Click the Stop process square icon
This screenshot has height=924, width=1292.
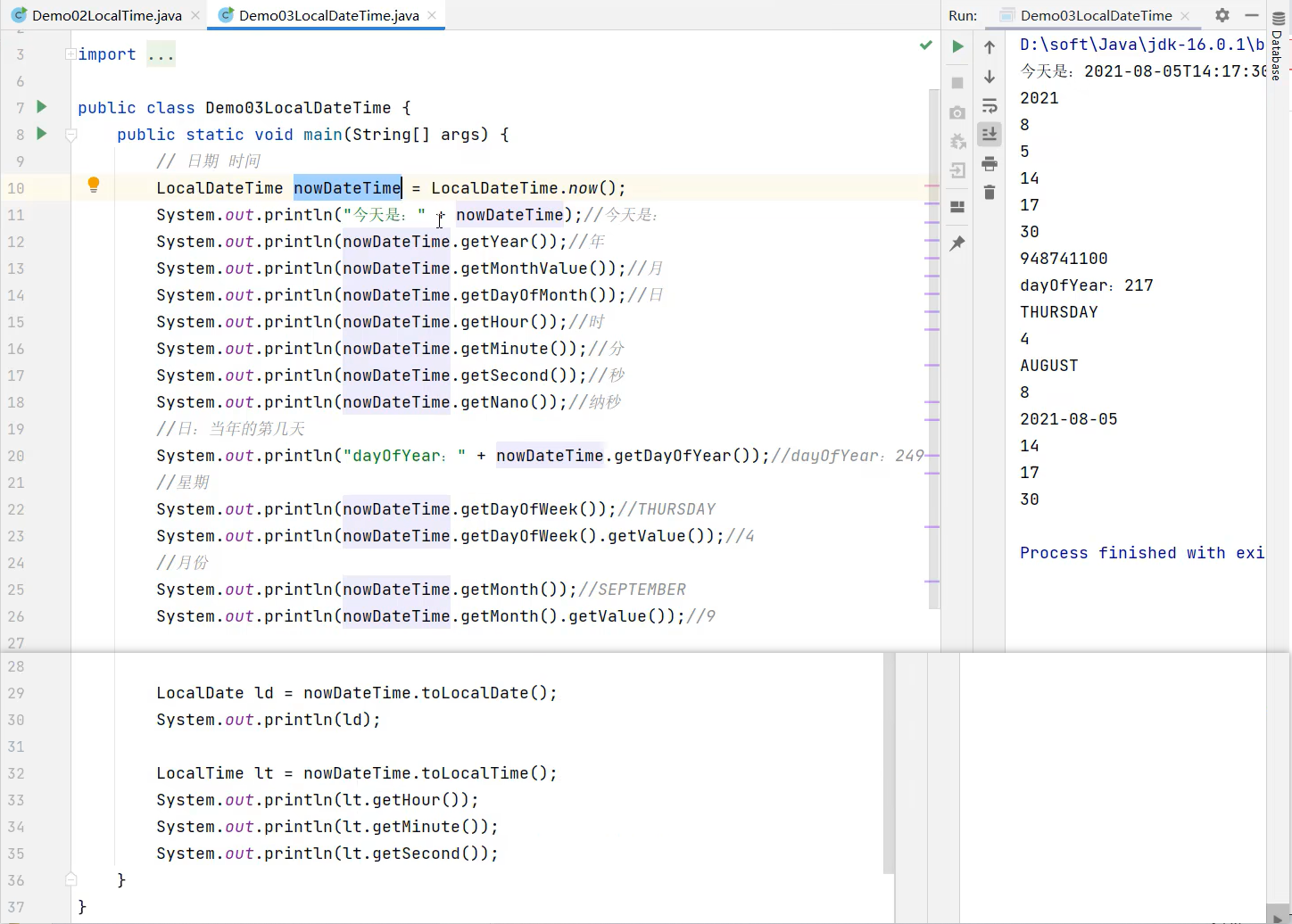pyautogui.click(x=957, y=83)
